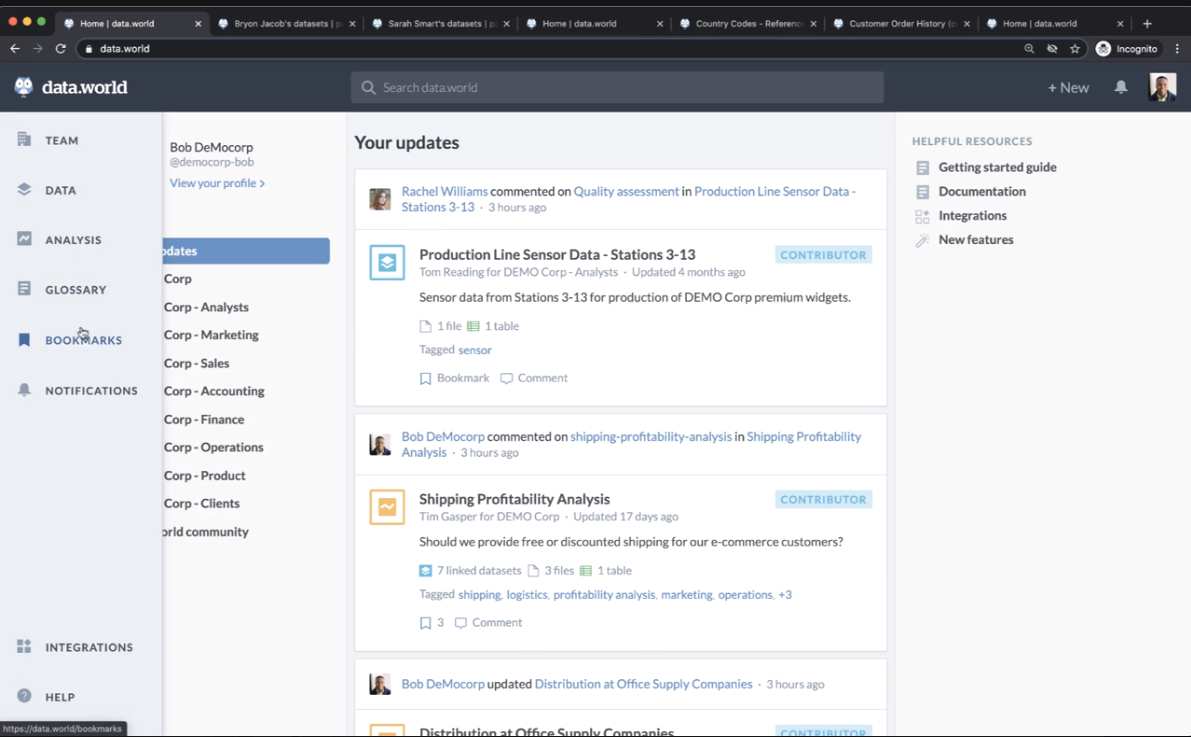Click the browser back arrow
This screenshot has height=737, width=1191.
pyautogui.click(x=15, y=49)
